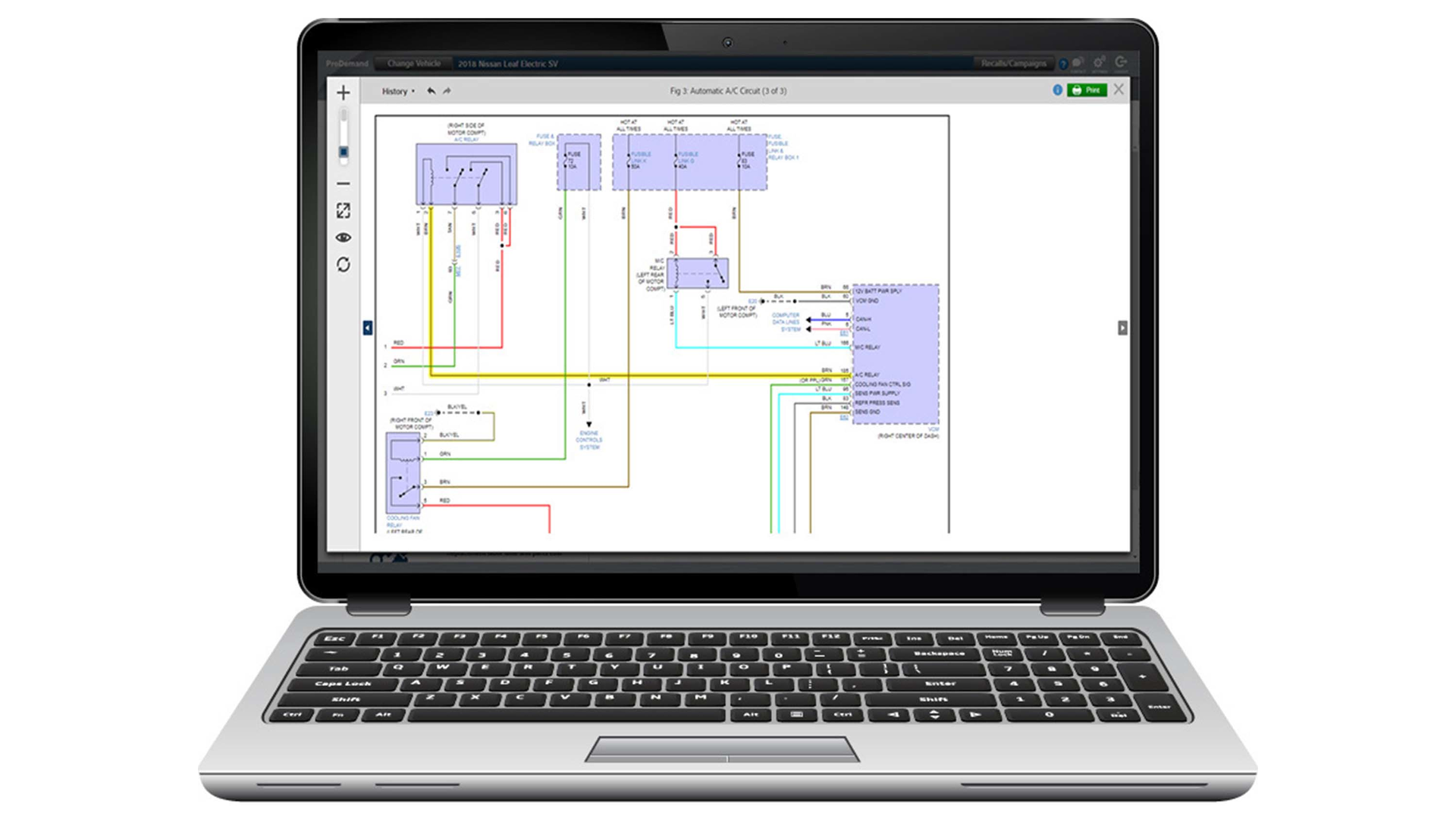Expand the next diagram page arrow
Screen dimensions: 1456x819
1122,327
